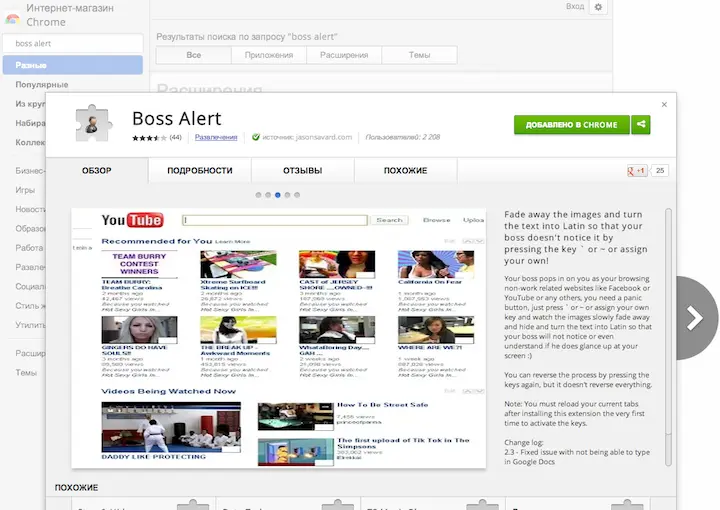Viewport: 720px width, 510px height.
Task: Click the 'Boss Alert' title heading
Action: click(177, 118)
